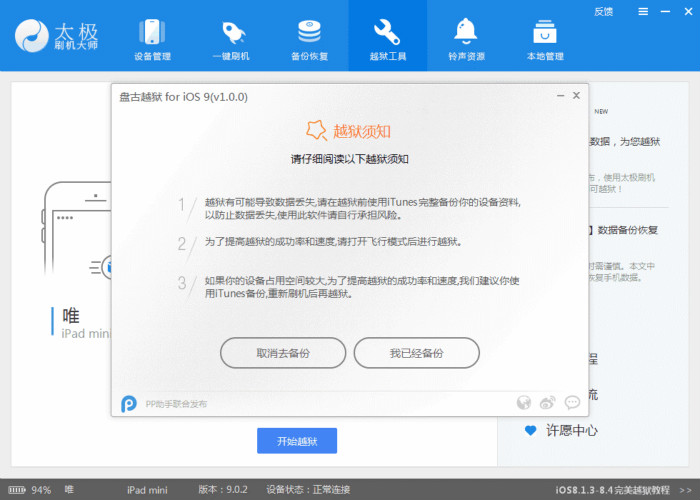Screen dimensions: 700x500
Task: Switch to 一键刷机 one-click flash tab
Action: coord(231,39)
